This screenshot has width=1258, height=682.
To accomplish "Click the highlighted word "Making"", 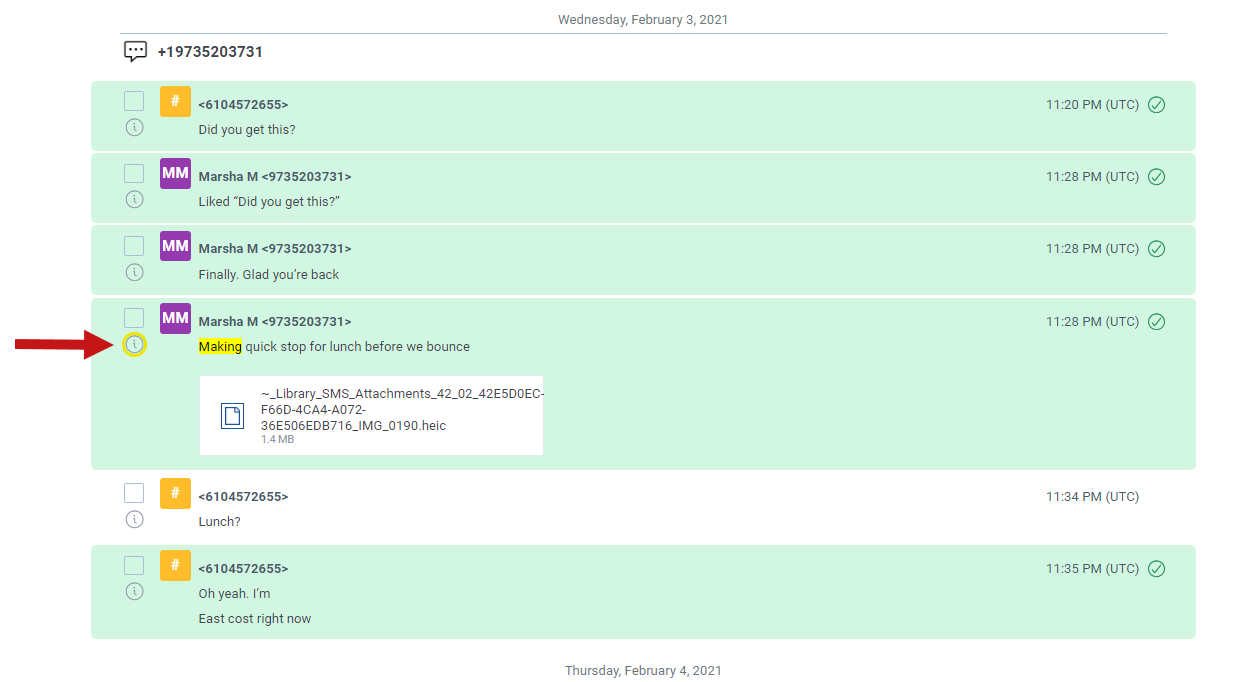I will pos(220,346).
